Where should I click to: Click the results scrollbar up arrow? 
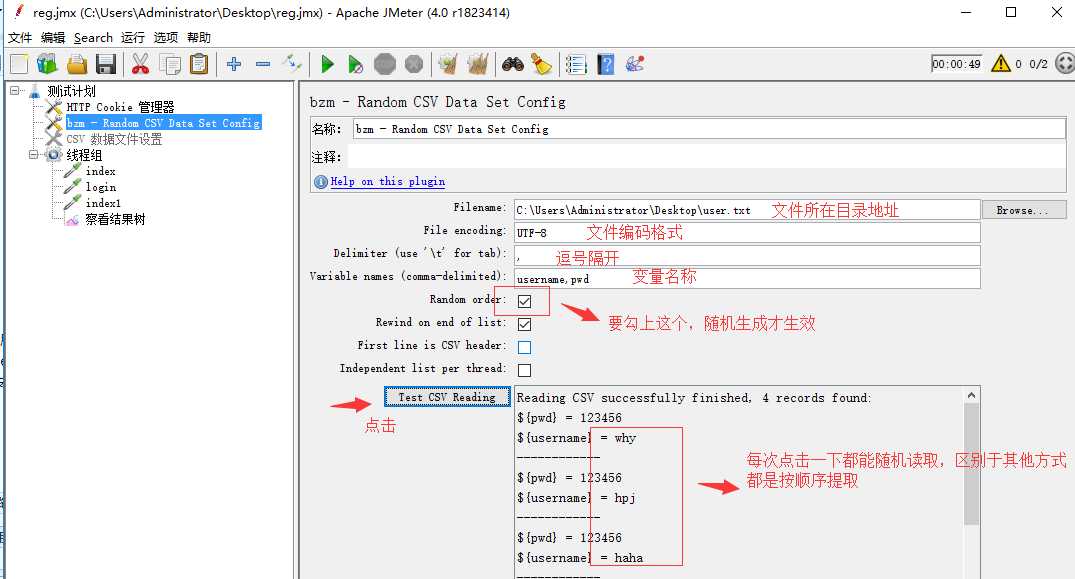point(971,395)
